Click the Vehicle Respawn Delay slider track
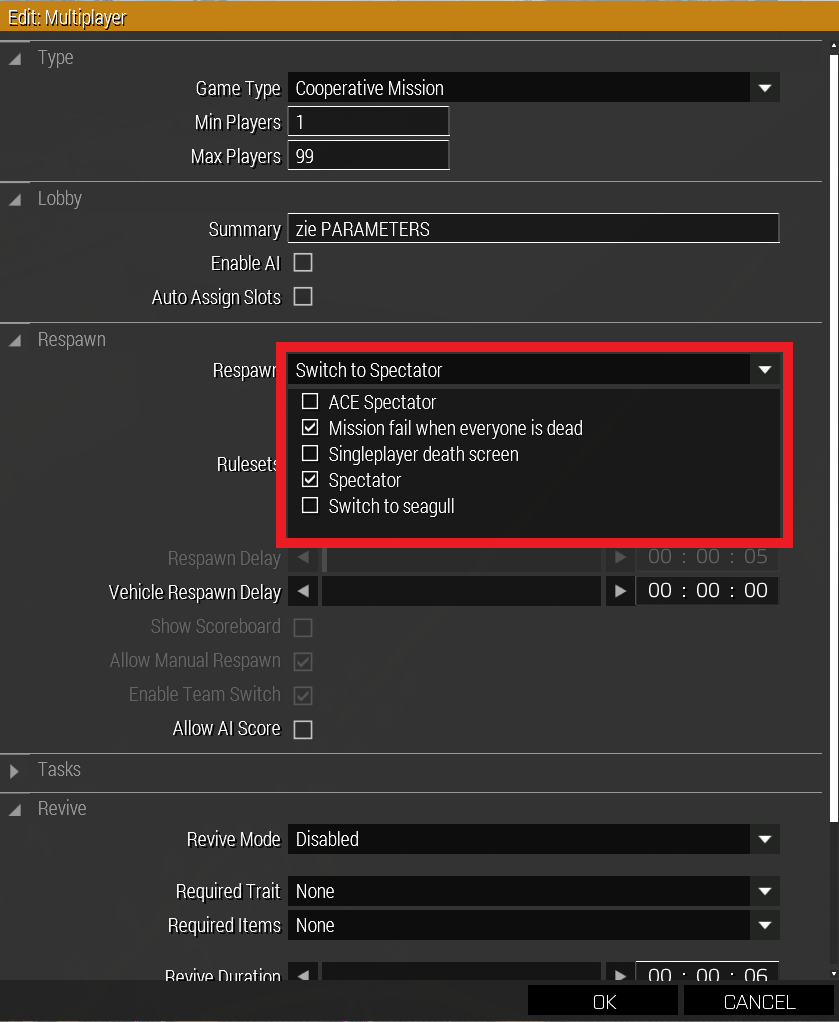The image size is (839, 1022). pyautogui.click(x=461, y=591)
